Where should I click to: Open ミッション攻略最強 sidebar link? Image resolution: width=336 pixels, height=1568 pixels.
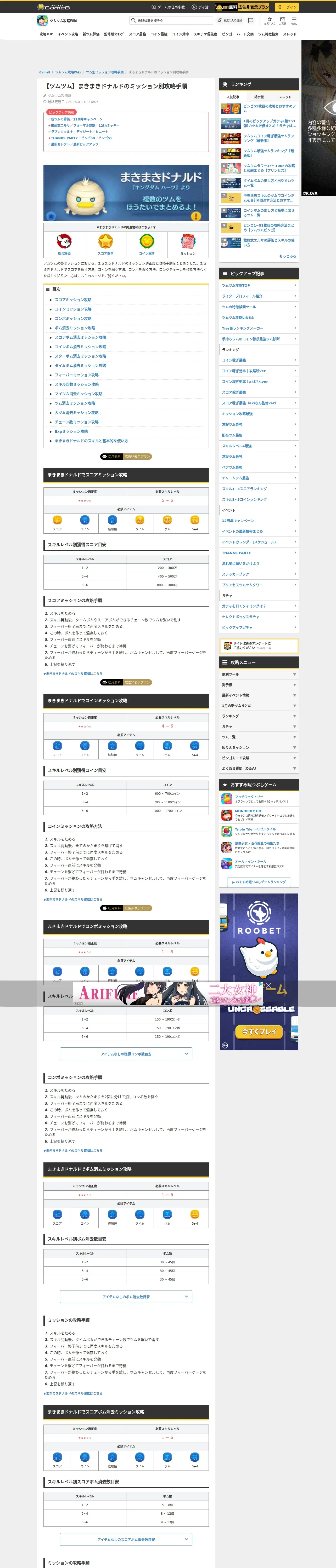pos(259,414)
